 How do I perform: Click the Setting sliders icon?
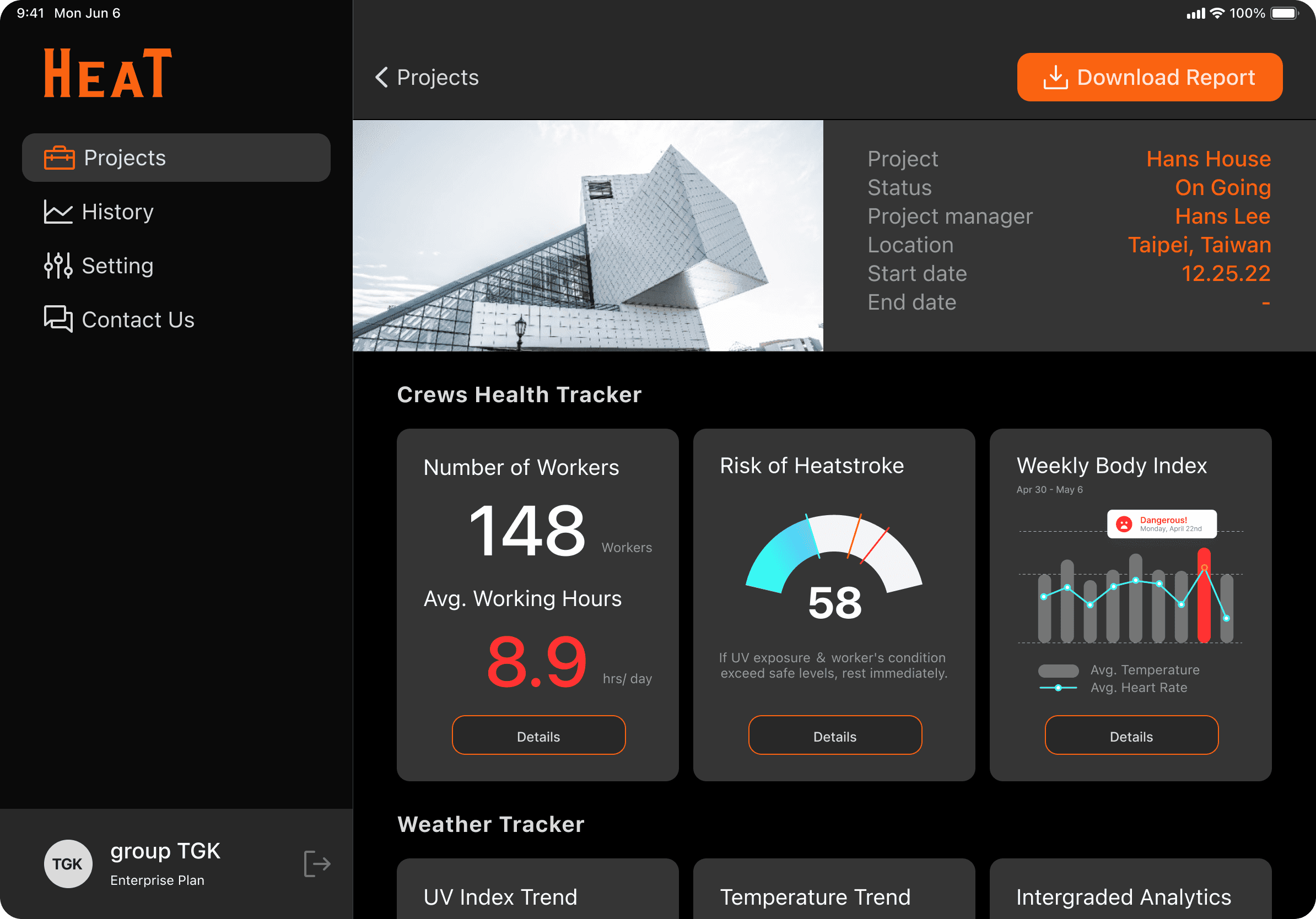[x=58, y=266]
